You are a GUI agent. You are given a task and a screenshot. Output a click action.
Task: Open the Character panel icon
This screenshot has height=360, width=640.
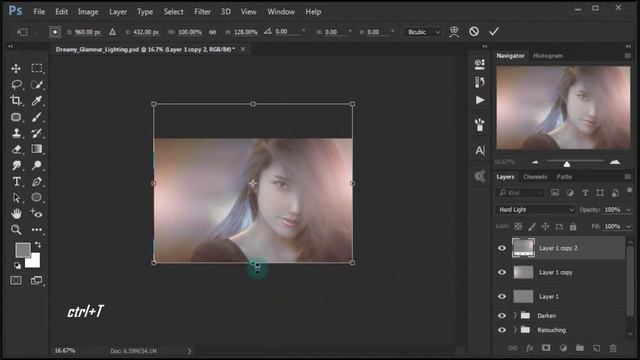480,151
